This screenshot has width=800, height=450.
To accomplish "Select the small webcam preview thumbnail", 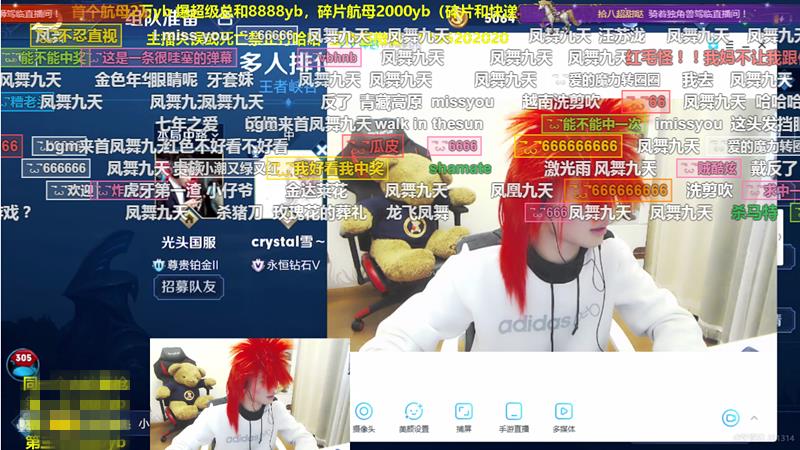I will coord(249,393).
